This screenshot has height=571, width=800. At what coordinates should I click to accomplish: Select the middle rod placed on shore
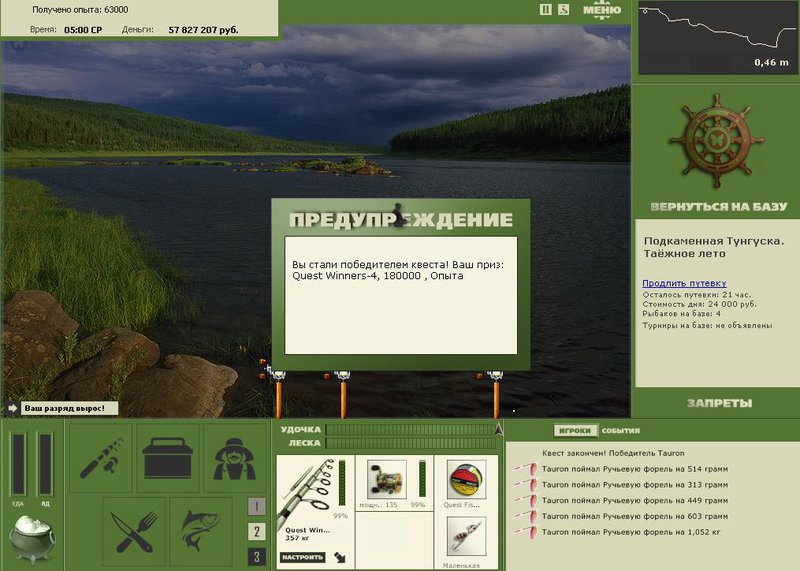click(343, 394)
